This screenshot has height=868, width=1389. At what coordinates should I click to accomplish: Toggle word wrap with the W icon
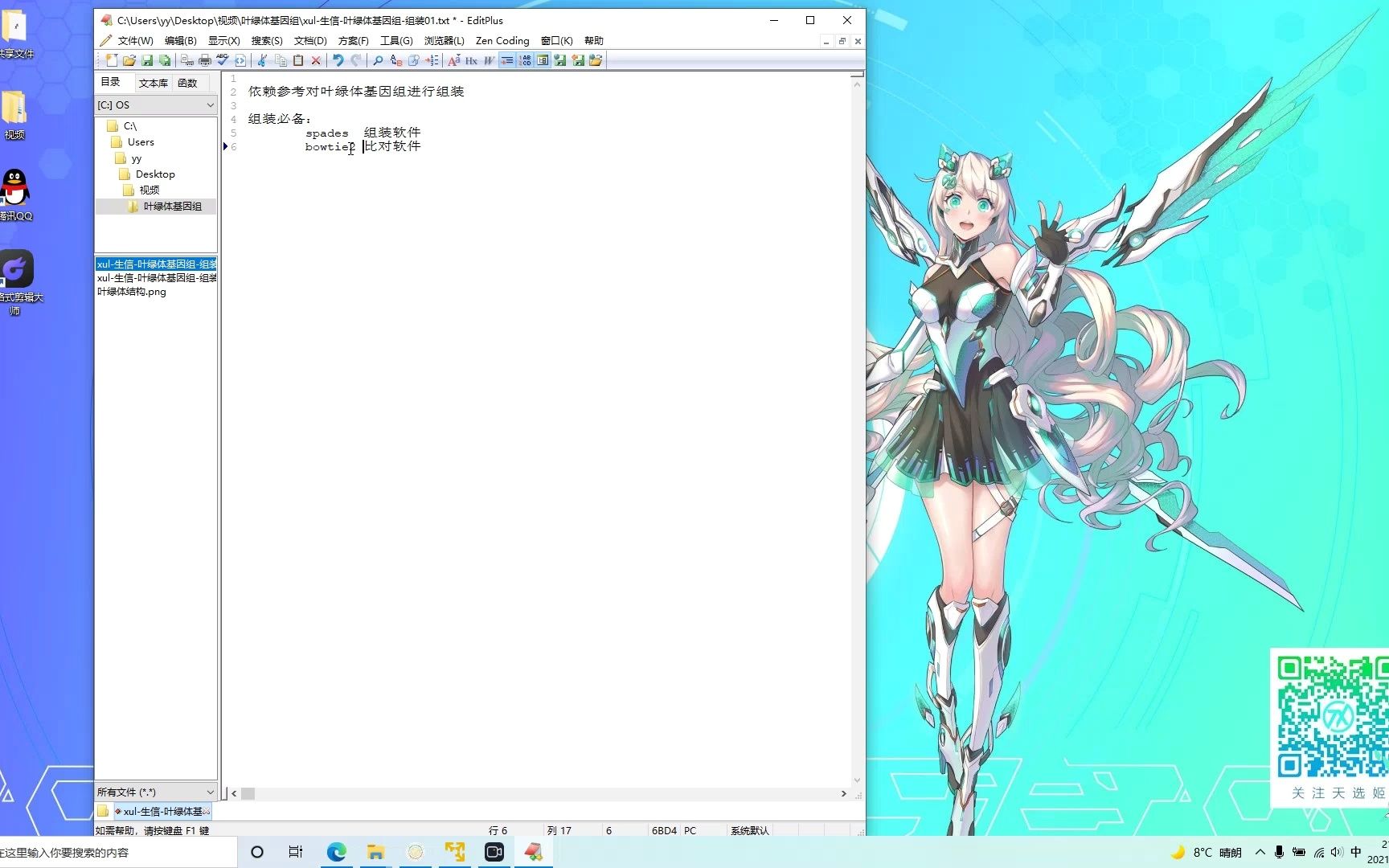tap(490, 60)
